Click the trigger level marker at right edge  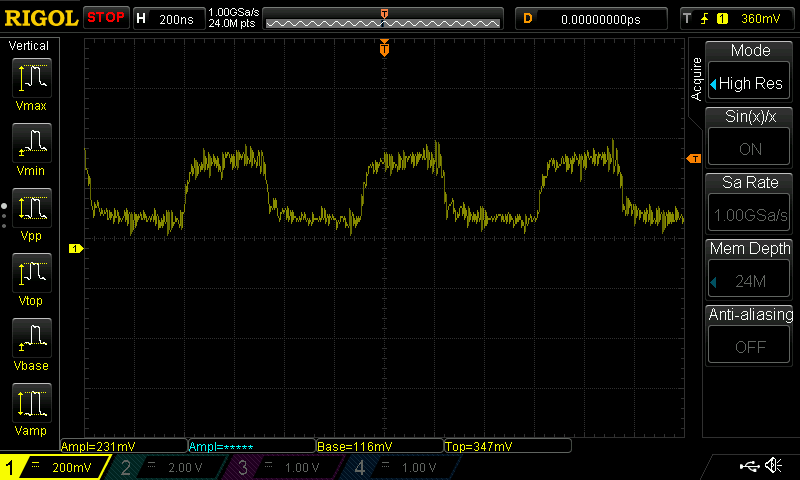[x=694, y=159]
